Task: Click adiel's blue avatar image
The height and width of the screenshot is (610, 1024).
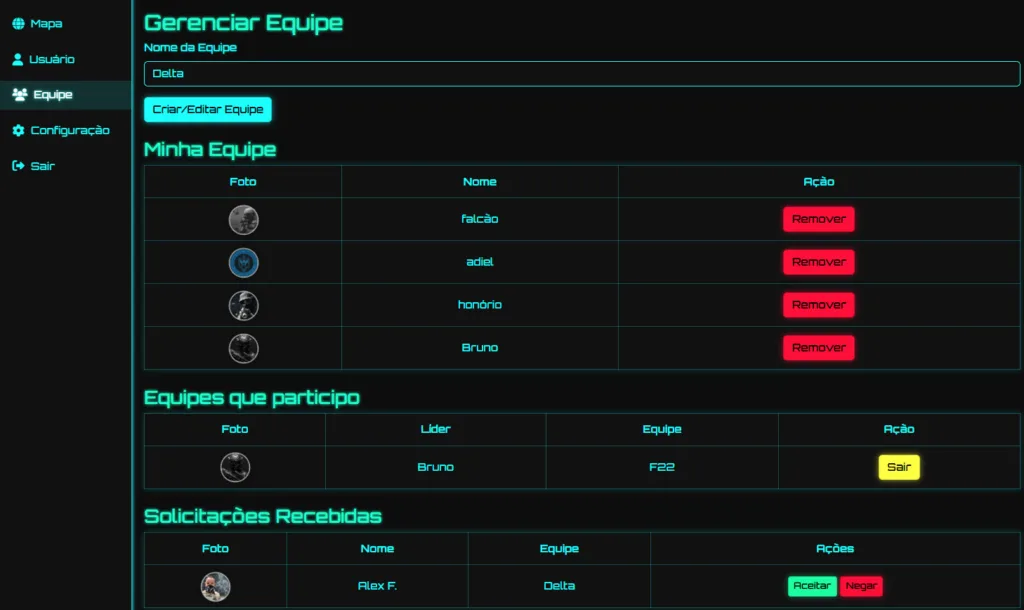Action: coord(242,262)
